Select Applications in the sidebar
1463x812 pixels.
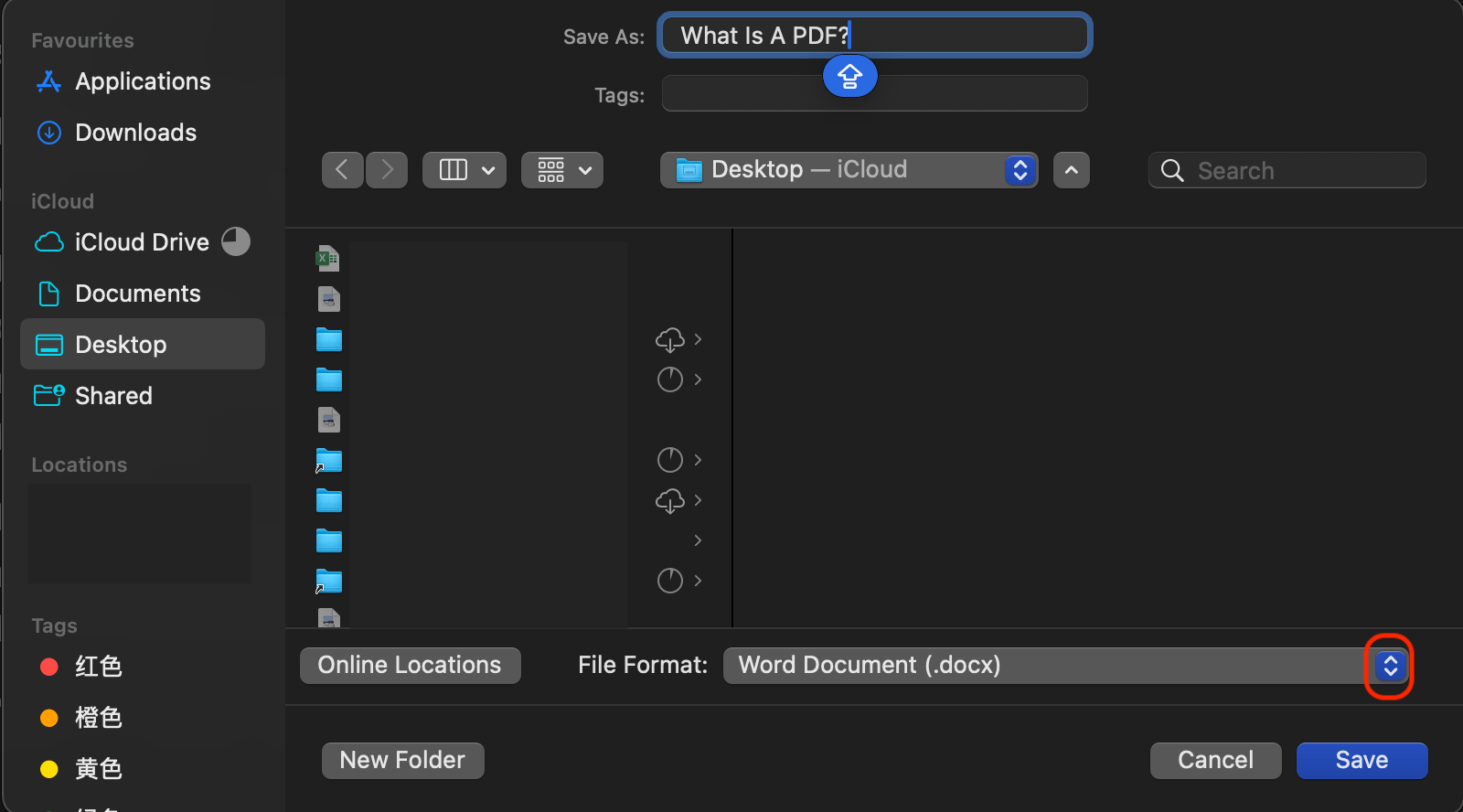[143, 81]
